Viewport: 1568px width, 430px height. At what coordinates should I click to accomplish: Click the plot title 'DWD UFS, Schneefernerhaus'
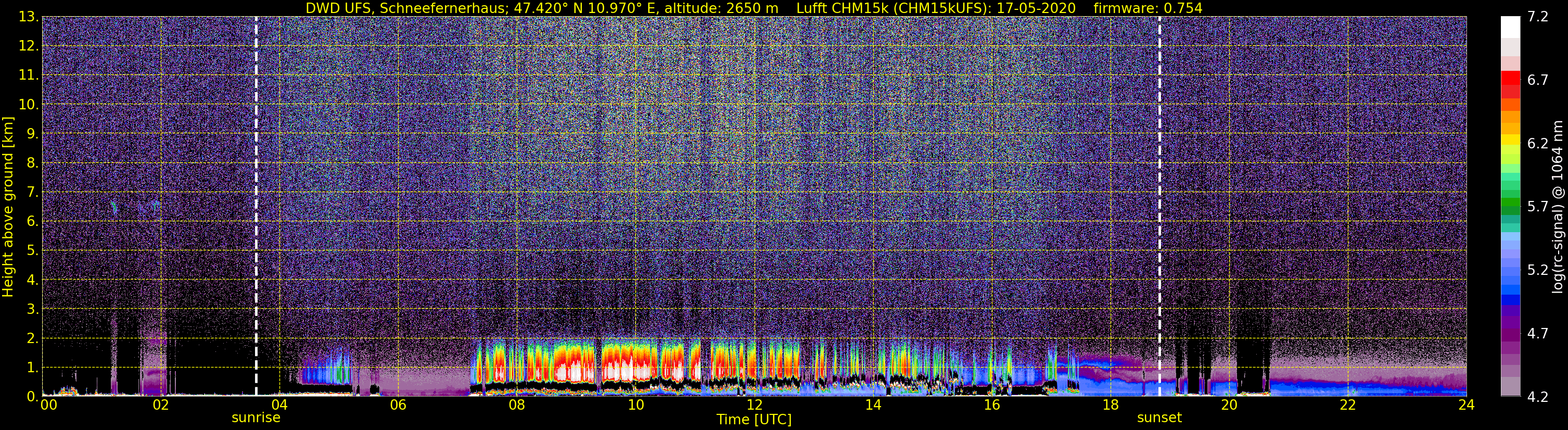click(x=406, y=8)
